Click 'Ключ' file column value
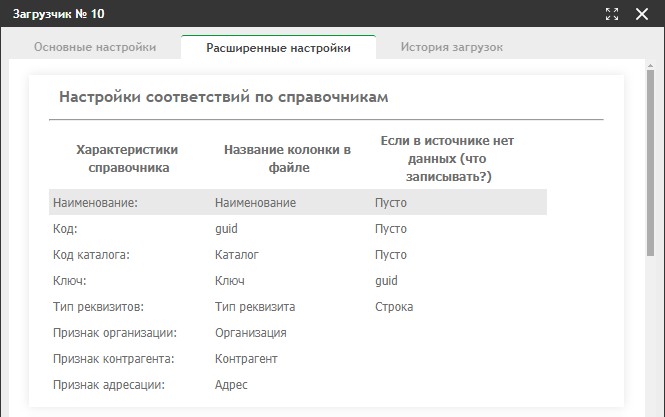Viewport: 665px width, 417px height. 230,281
